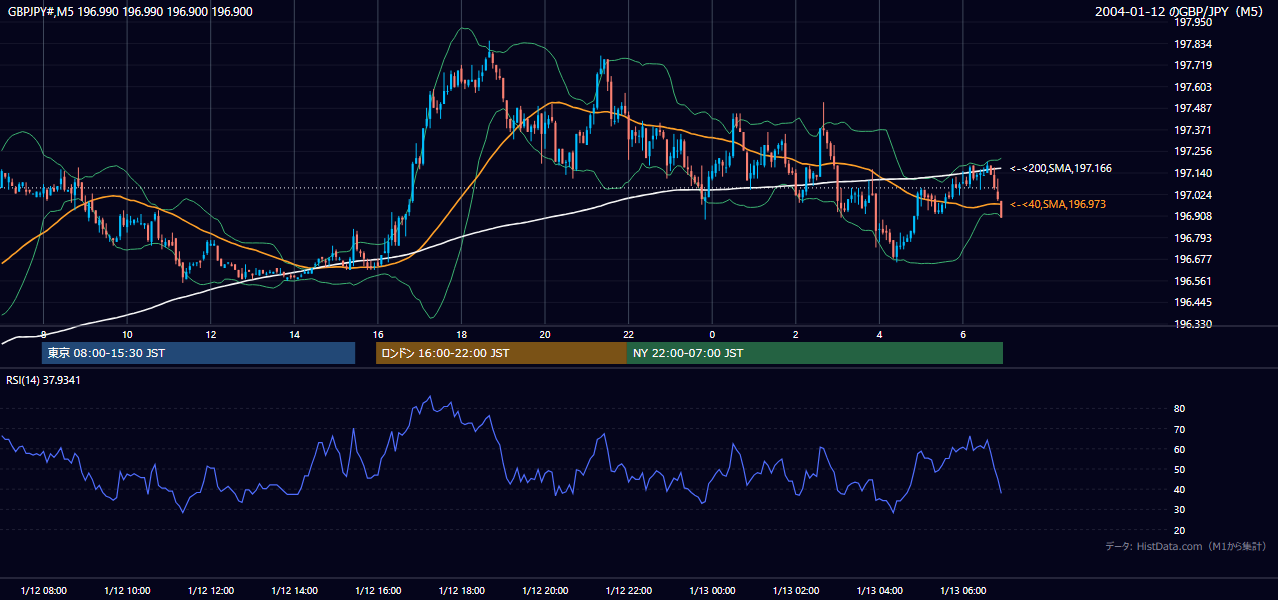Viewport: 1278px width, 600px height.
Task: Click hour label 14 beneath the price chart
Action: [x=294, y=334]
